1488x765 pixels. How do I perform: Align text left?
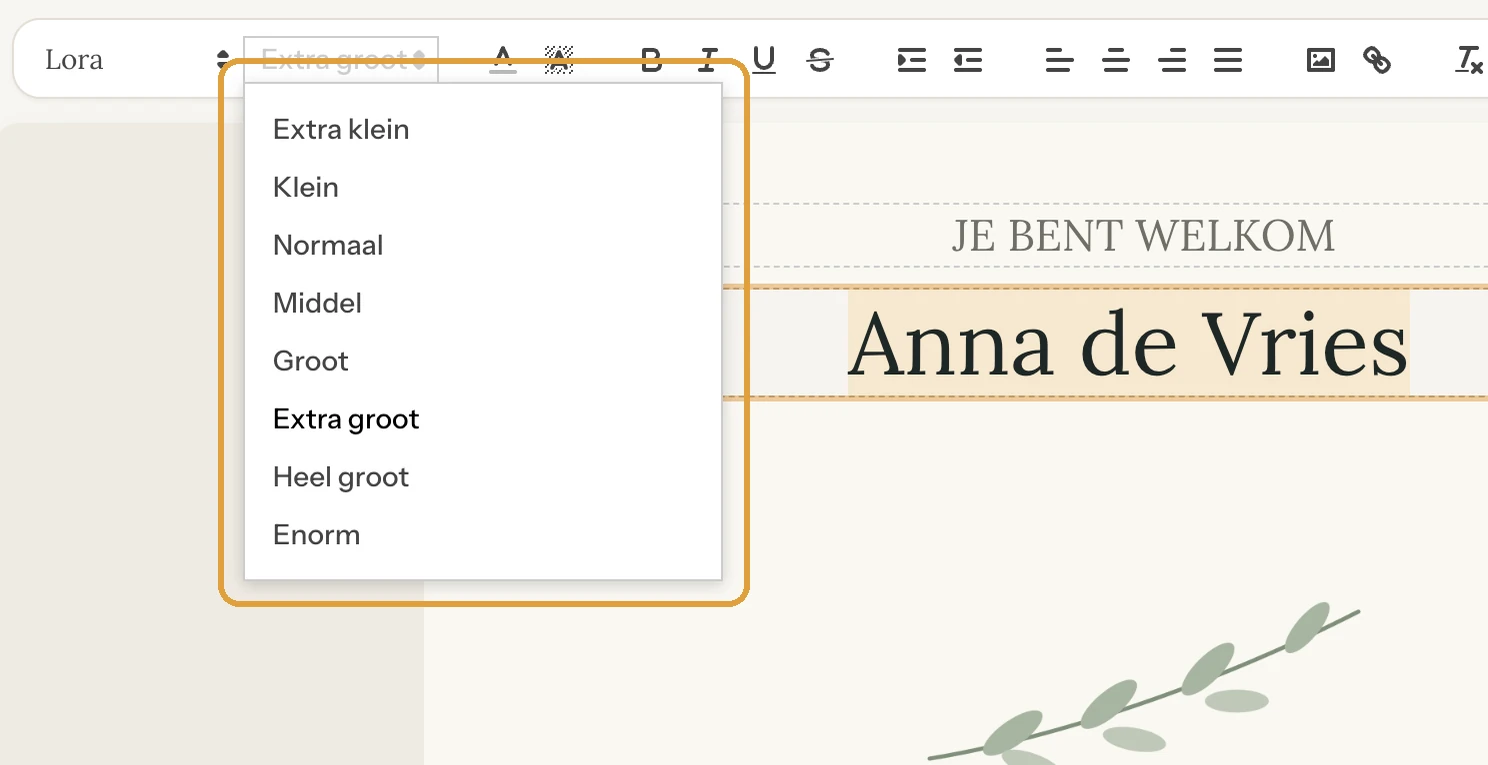tap(1060, 60)
